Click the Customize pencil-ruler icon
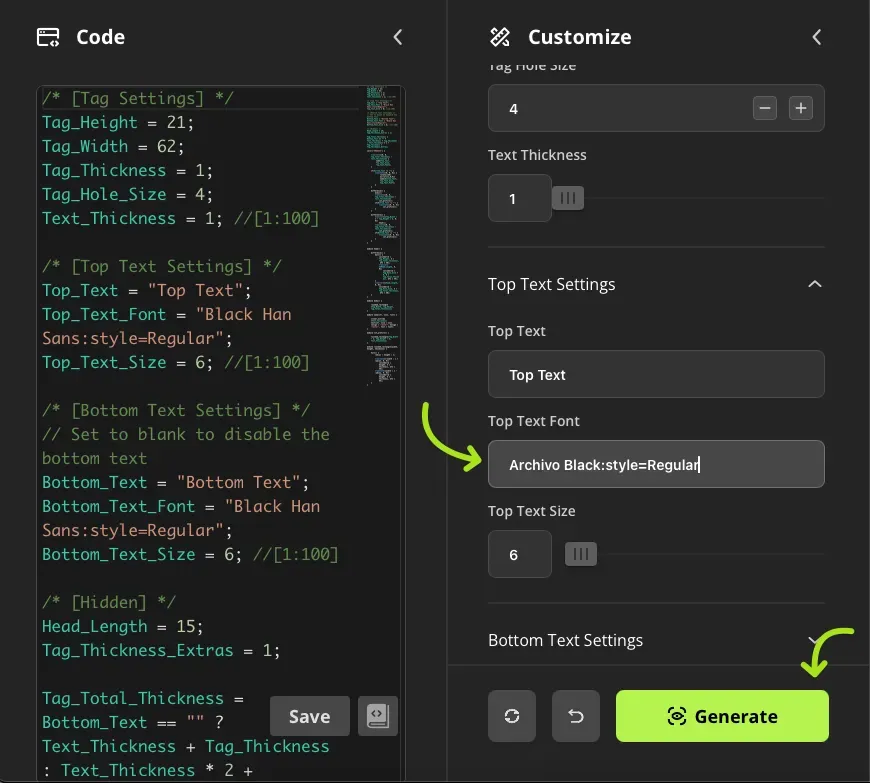The width and height of the screenshot is (870, 783). pos(500,37)
